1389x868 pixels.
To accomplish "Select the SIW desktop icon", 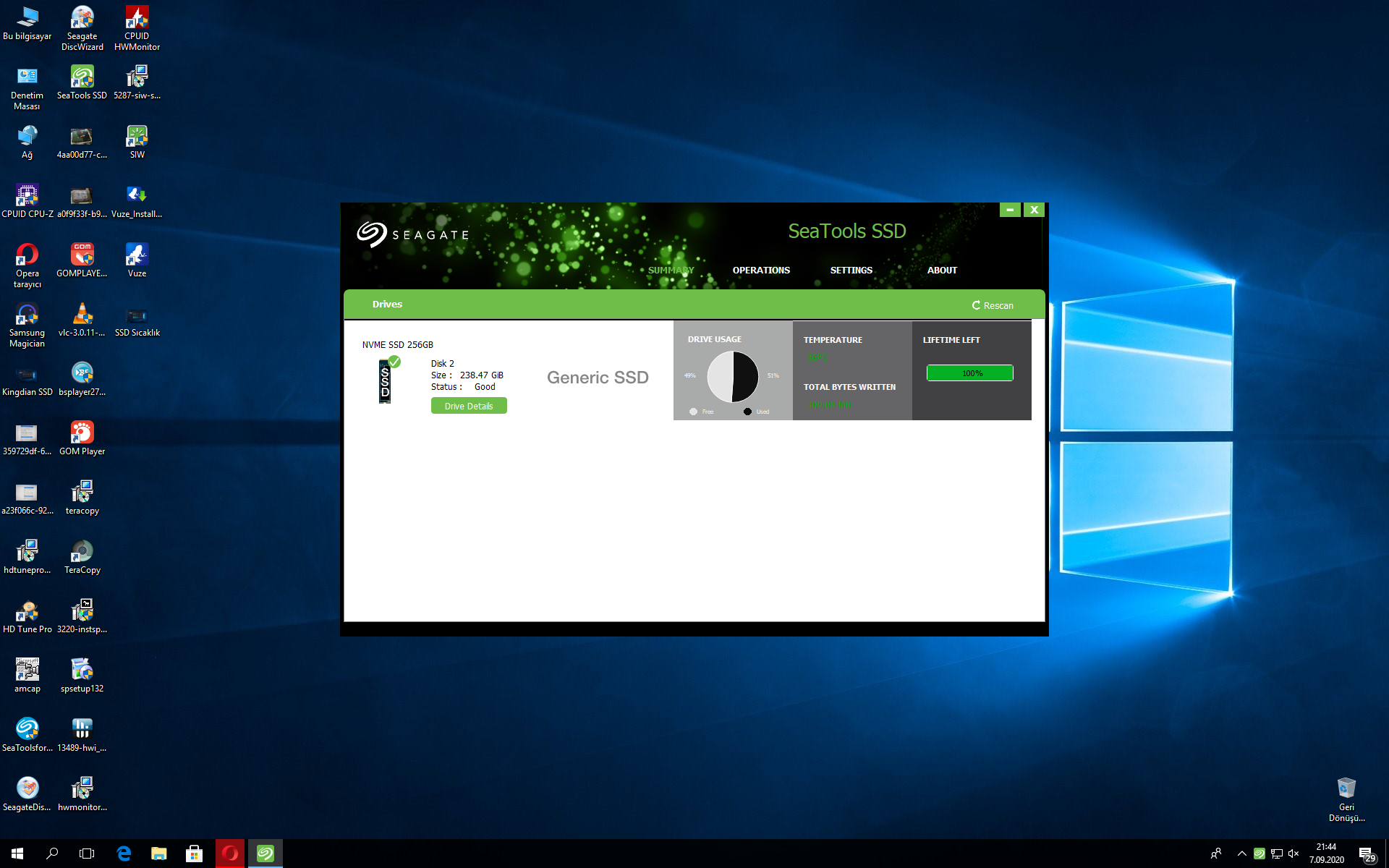I will pos(137,142).
